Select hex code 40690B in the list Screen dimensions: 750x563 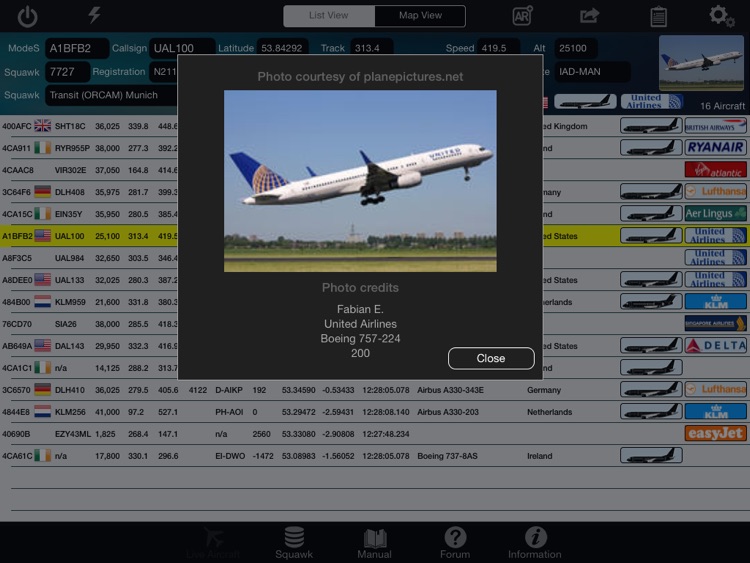click(x=16, y=434)
